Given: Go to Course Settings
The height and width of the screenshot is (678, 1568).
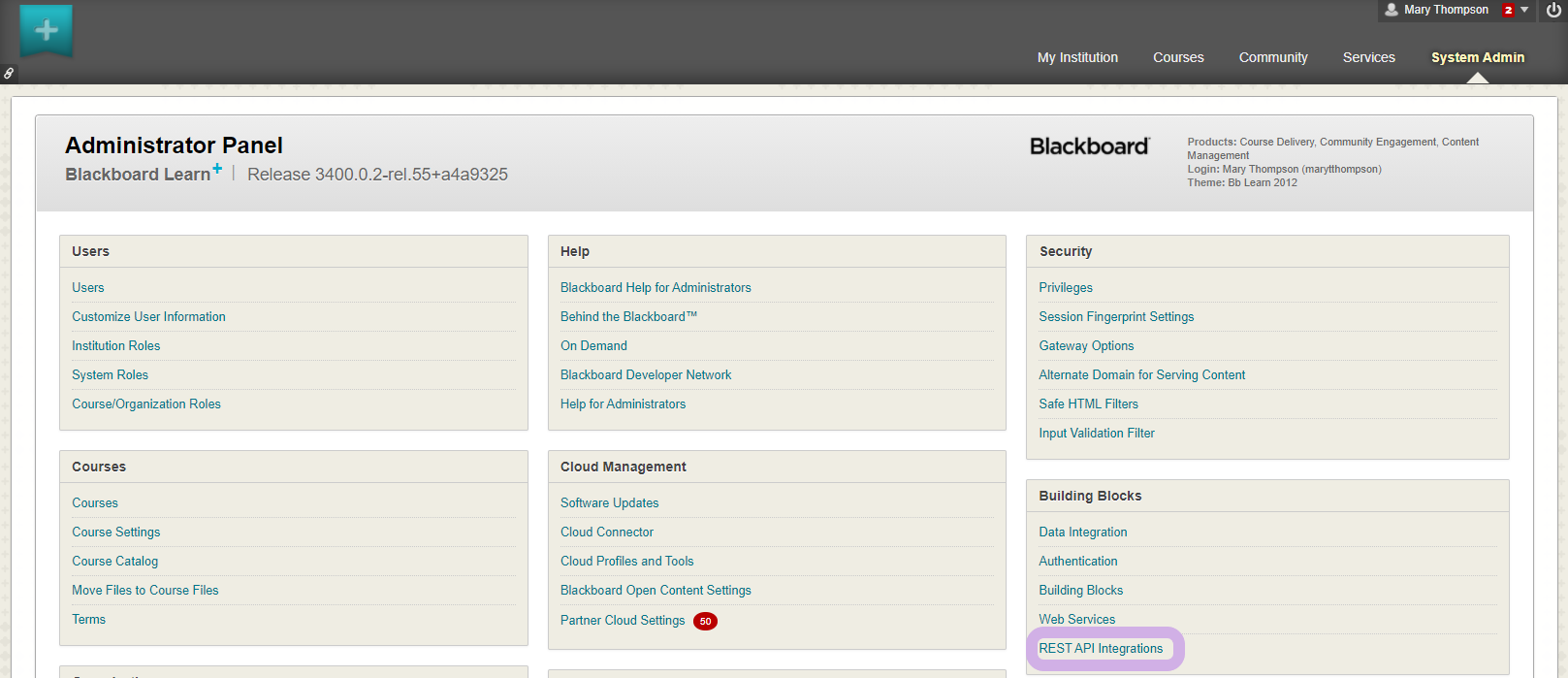Looking at the screenshot, I should pyautogui.click(x=115, y=532).
